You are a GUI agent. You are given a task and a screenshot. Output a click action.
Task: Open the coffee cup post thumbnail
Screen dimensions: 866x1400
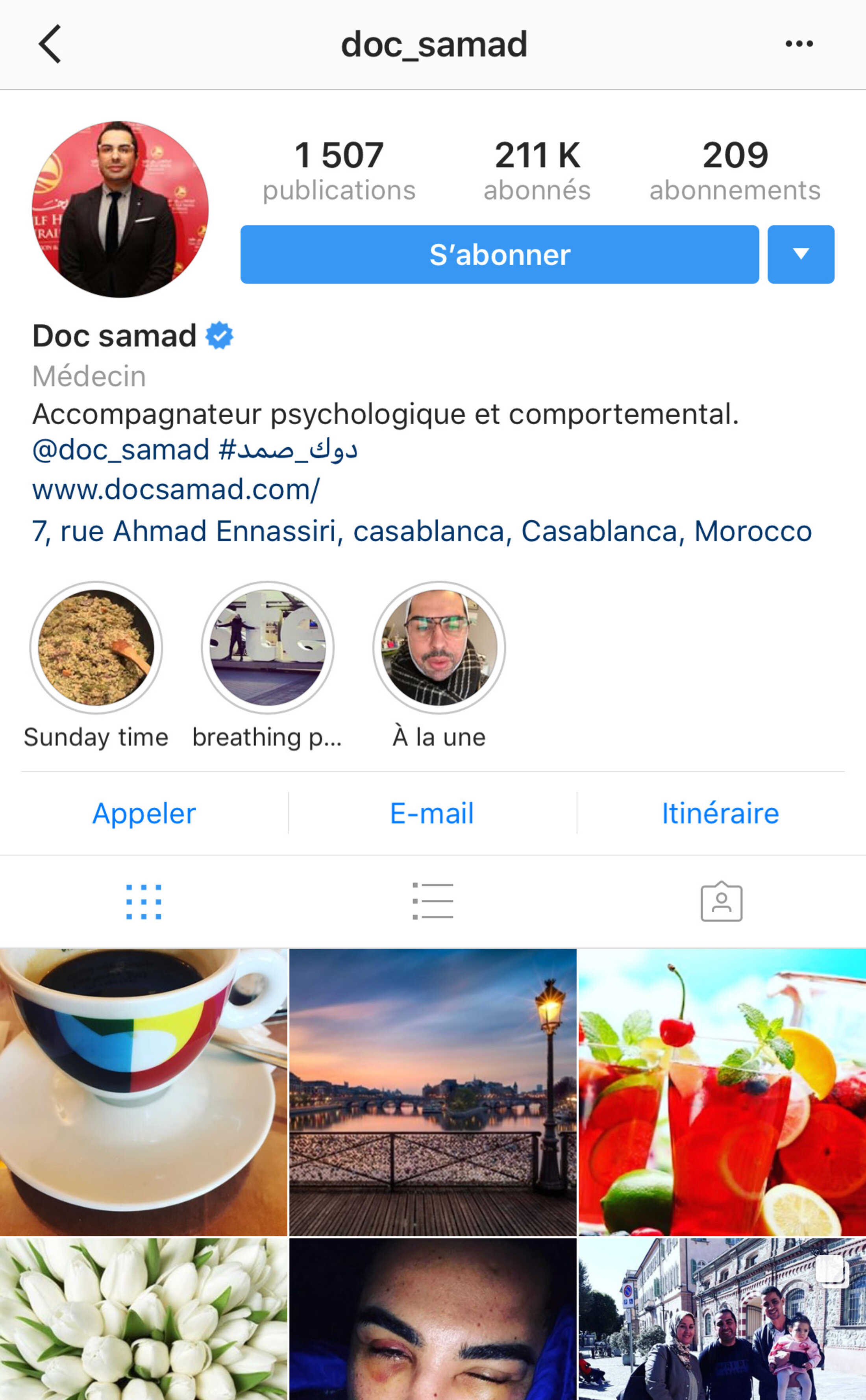coord(143,1092)
